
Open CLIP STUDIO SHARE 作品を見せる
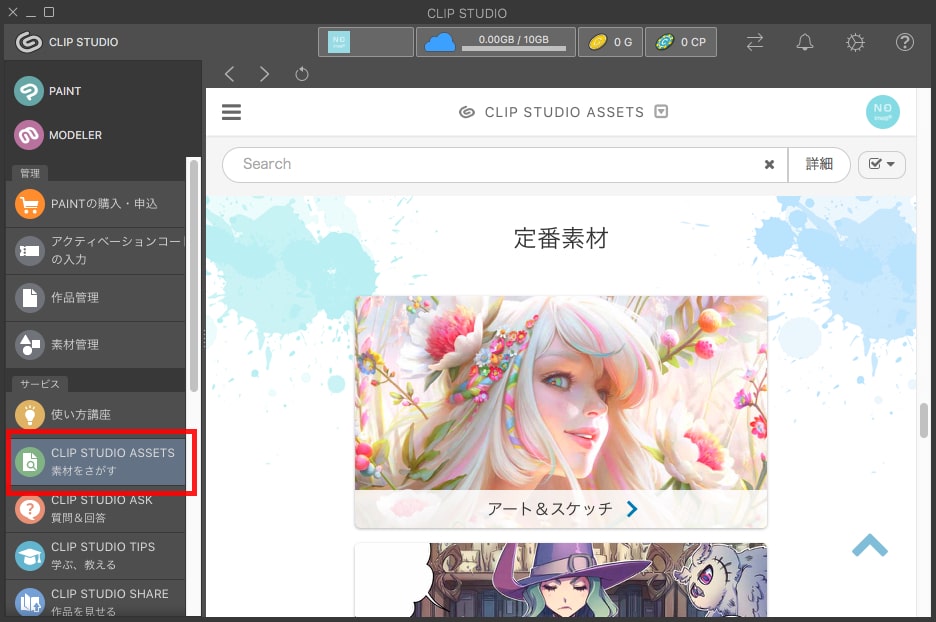tap(96, 599)
